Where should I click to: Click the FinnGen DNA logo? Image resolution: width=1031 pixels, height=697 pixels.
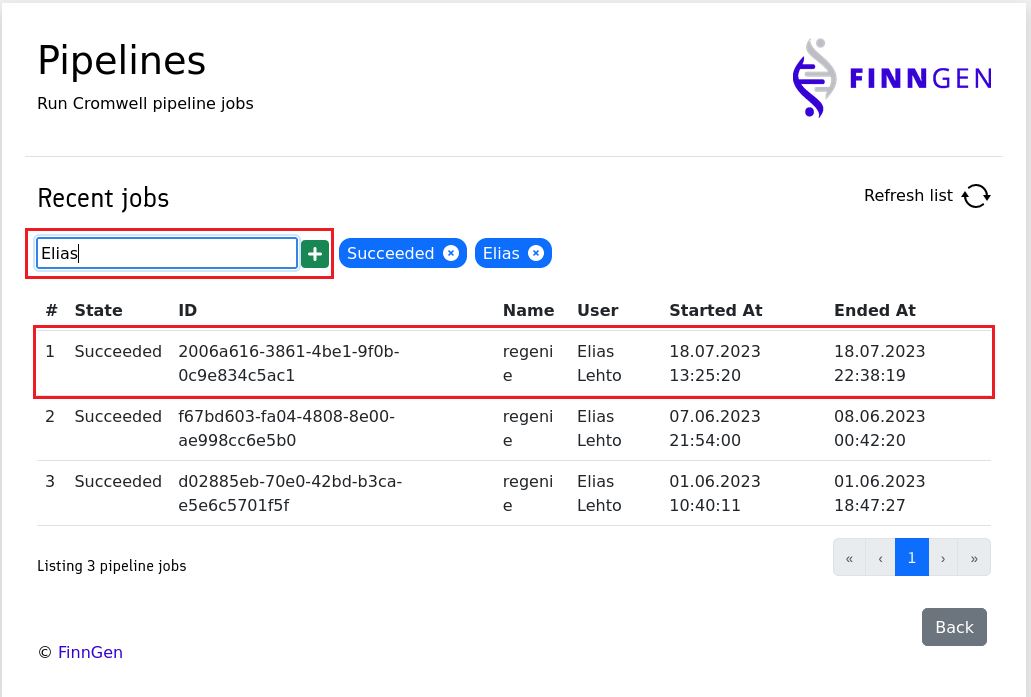(x=891, y=78)
